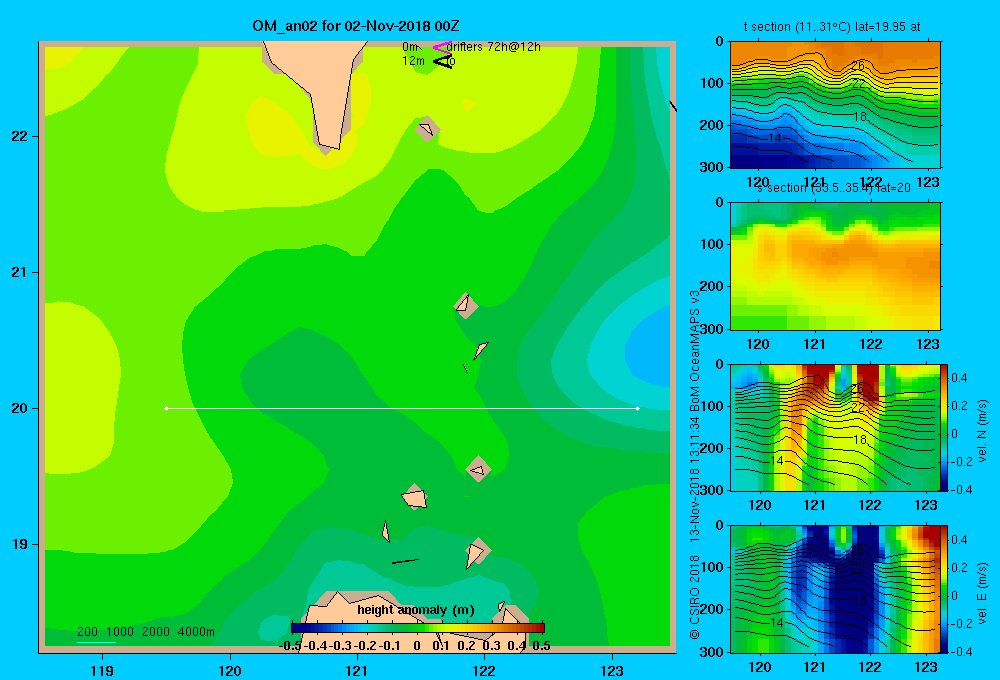Image resolution: width=1000 pixels, height=680 pixels.
Task: Click longitude label 119 on main map
Action: click(102, 670)
